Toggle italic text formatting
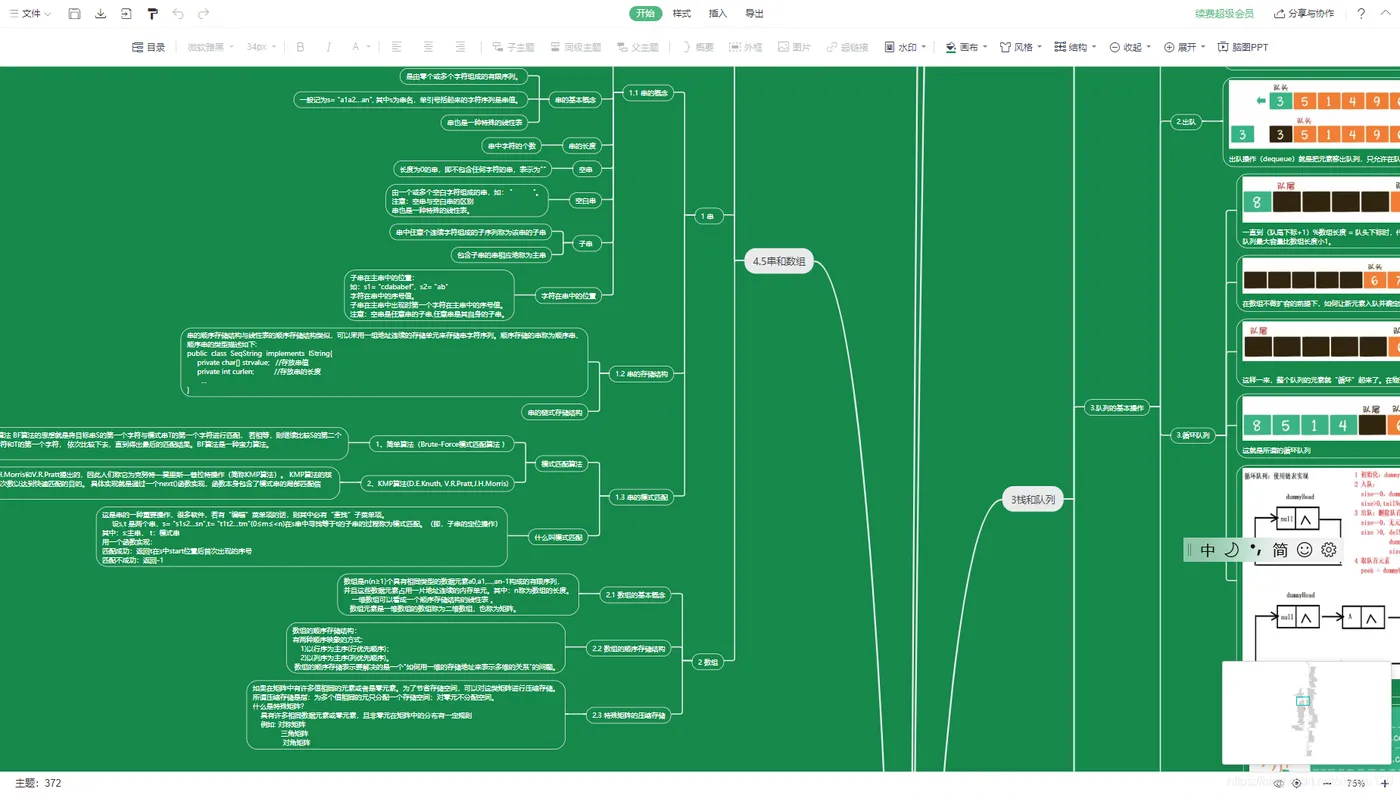Screen dimensions: 1400x795 click(328, 47)
